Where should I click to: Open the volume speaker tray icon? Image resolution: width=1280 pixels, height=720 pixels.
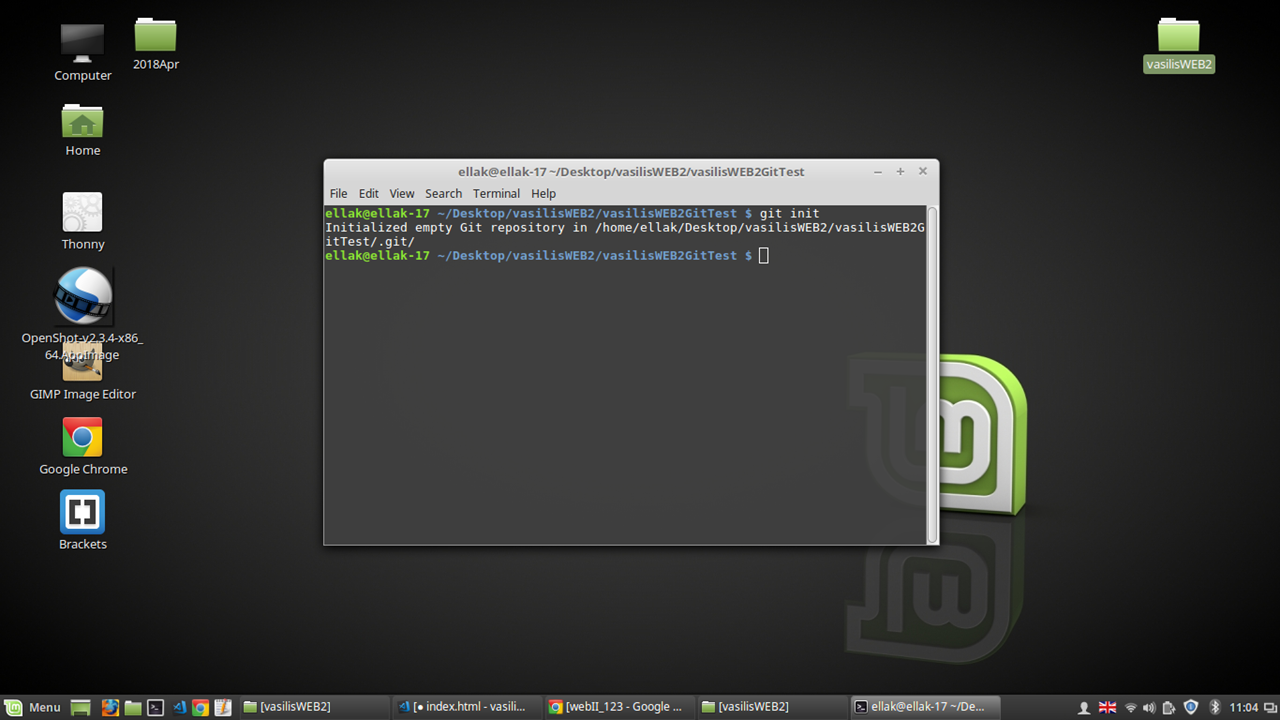click(1149, 707)
